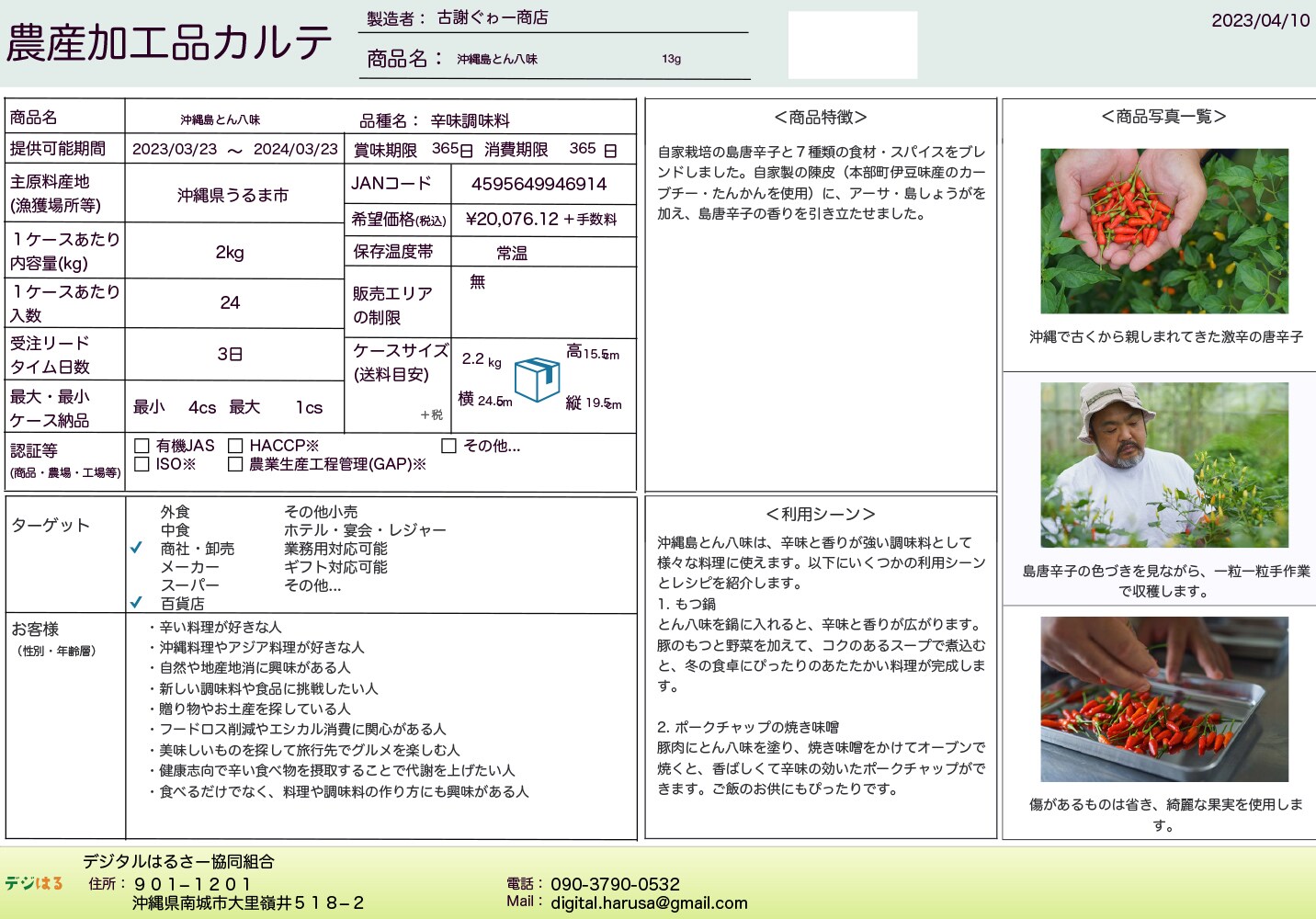This screenshot has width=1316, height=919.
Task: Check the その他 certification box
Action: click(449, 446)
